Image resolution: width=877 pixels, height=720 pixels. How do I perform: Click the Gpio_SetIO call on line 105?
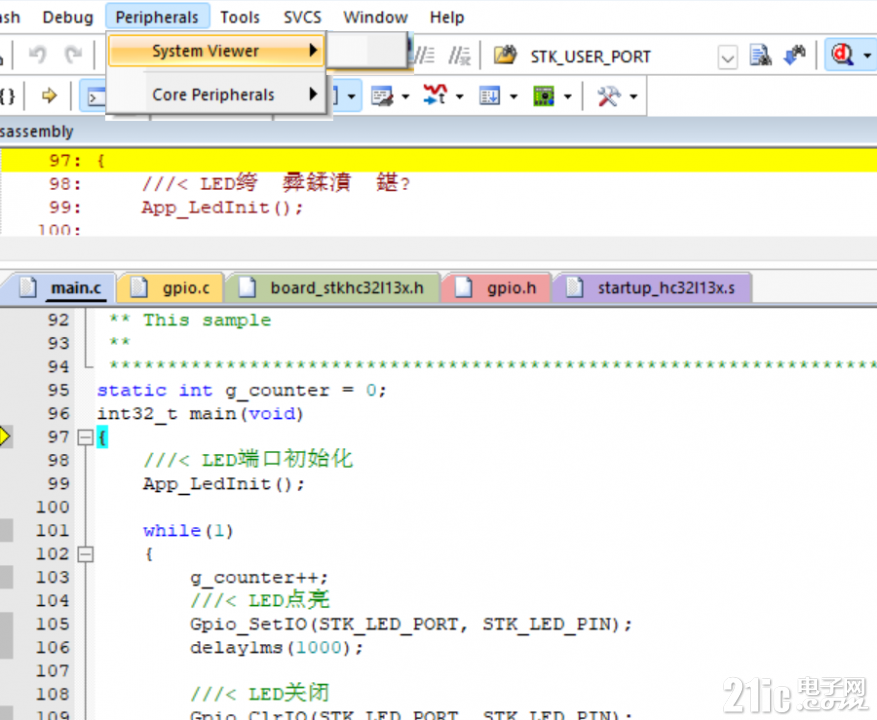pyautogui.click(x=411, y=624)
